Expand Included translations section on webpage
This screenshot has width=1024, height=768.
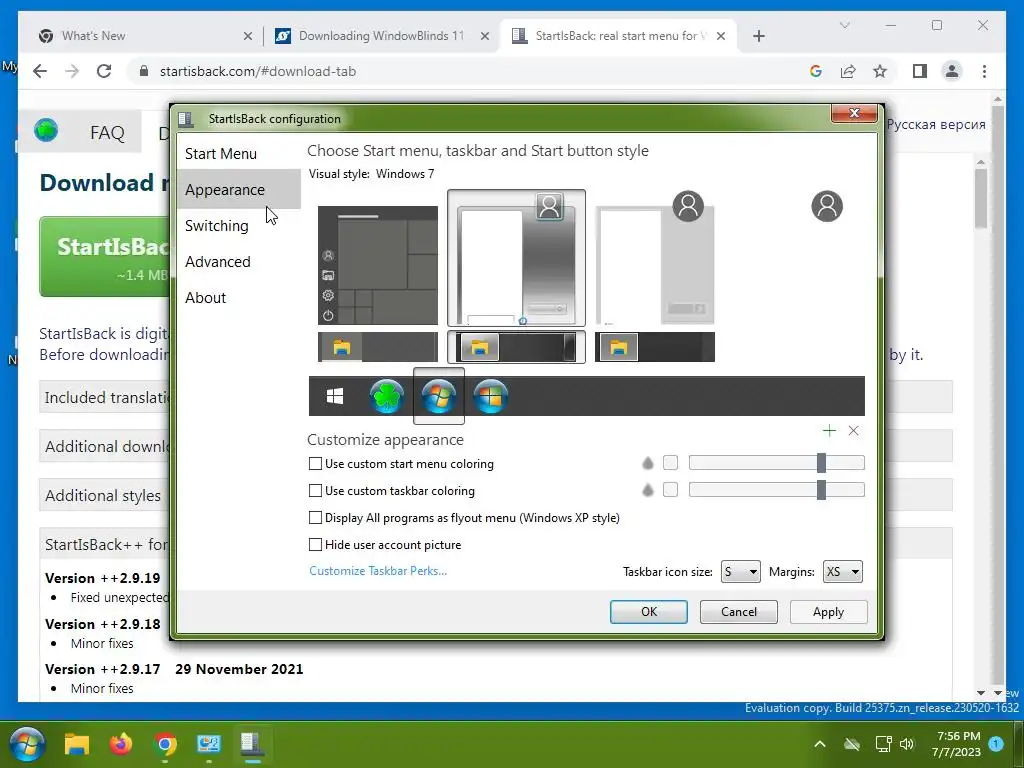104,397
